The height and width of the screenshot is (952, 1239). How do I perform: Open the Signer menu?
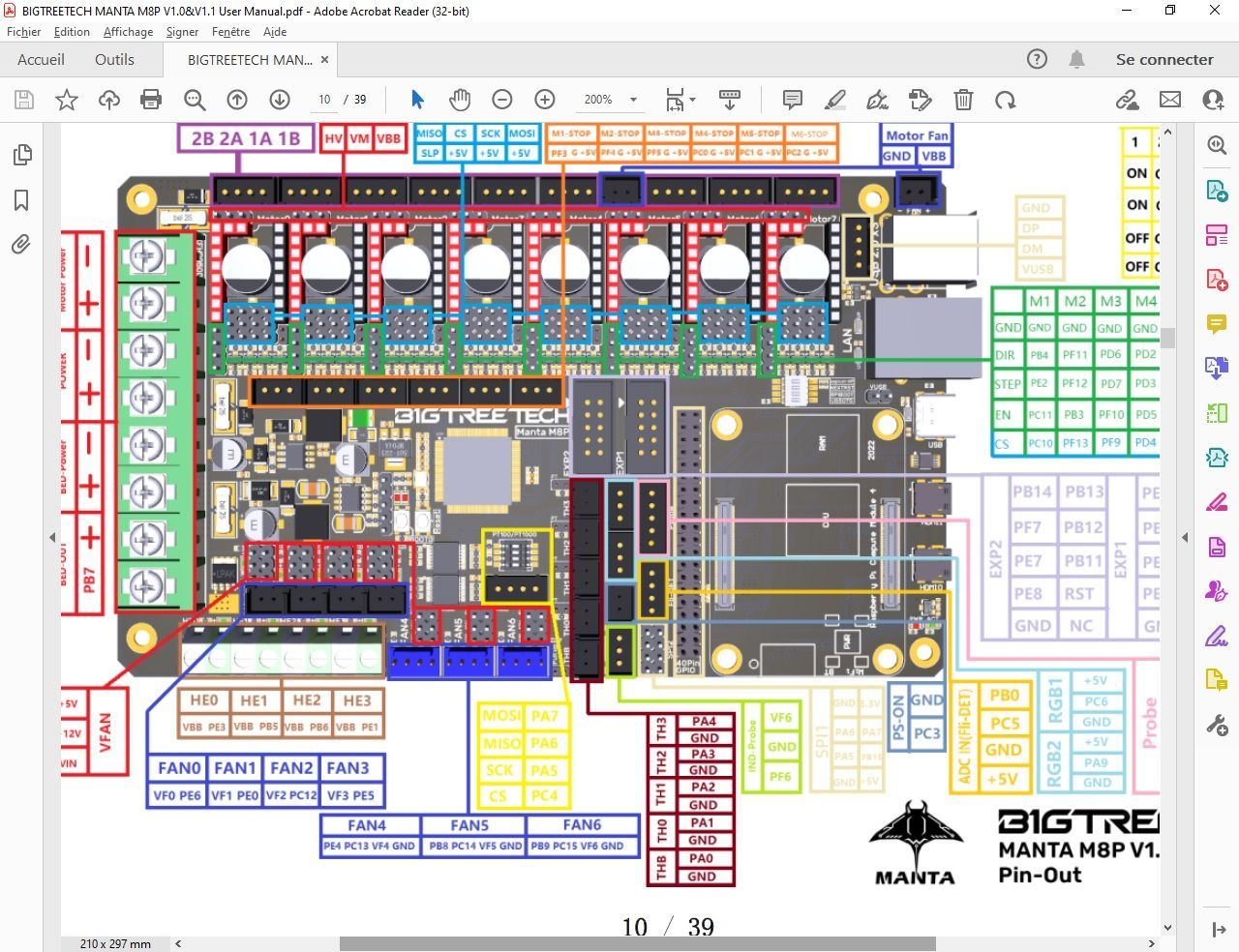point(182,32)
